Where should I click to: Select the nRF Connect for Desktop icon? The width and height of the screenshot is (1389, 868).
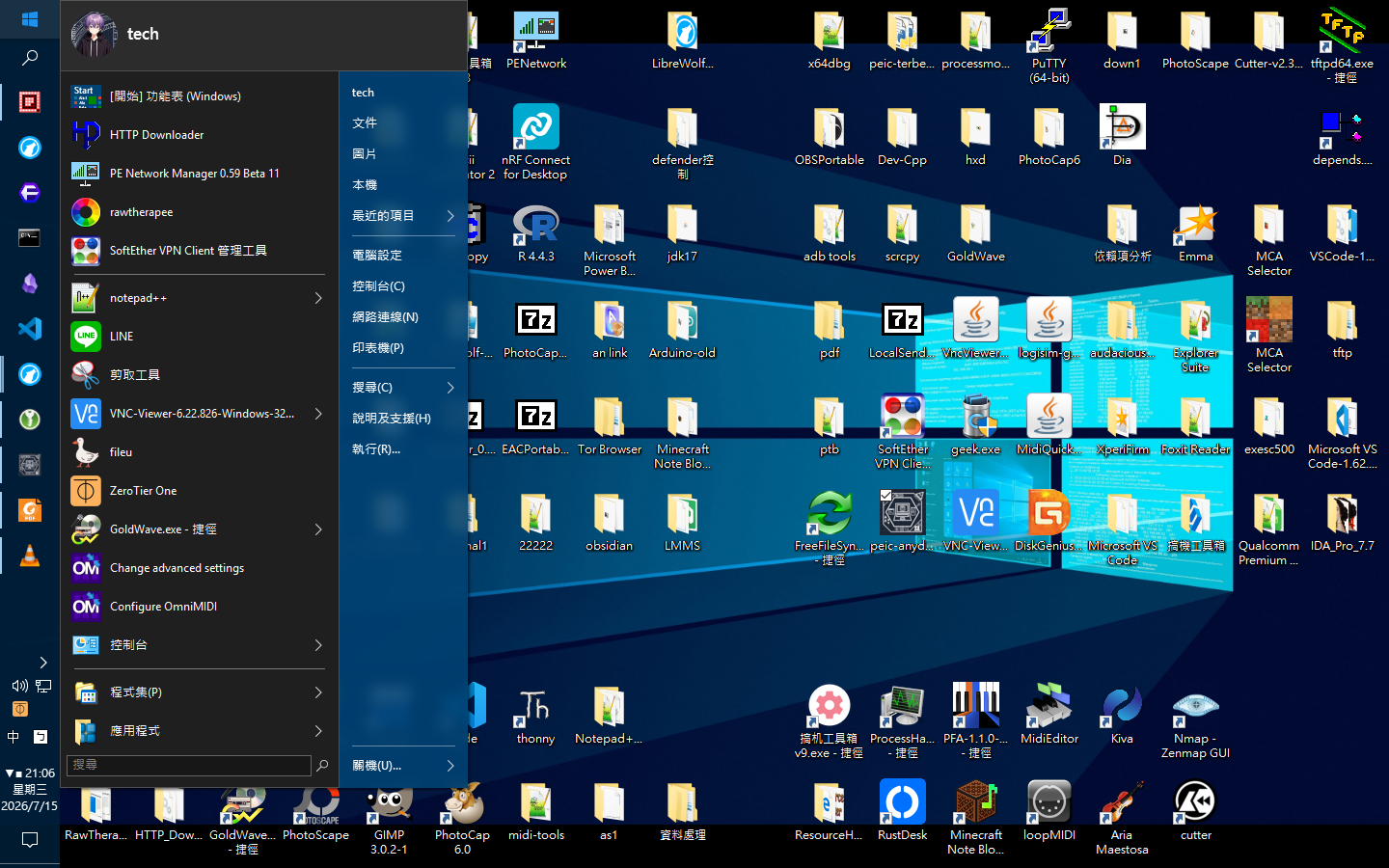pos(536,142)
